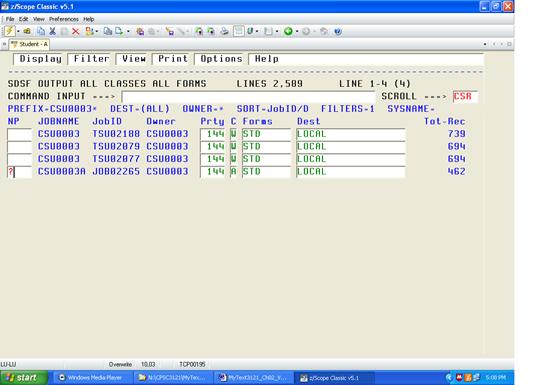
Task: Click the Tot-Rec value 739
Action: [456, 134]
